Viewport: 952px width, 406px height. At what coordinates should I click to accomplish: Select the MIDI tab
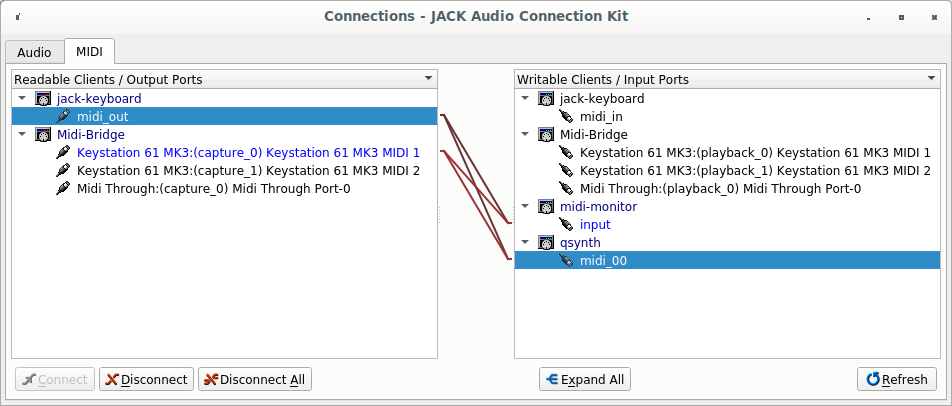89,52
